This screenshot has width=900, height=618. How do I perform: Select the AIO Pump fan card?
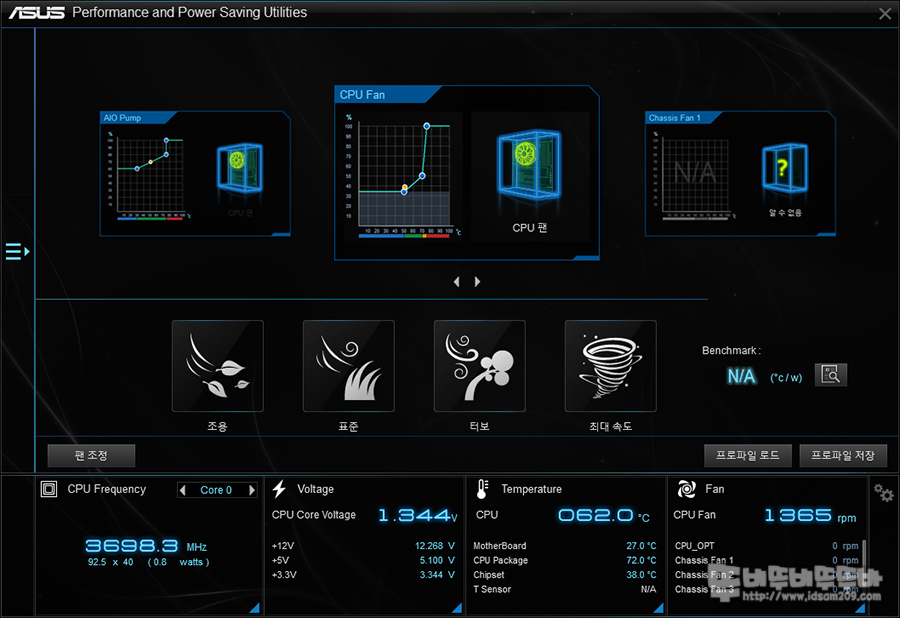pos(195,174)
